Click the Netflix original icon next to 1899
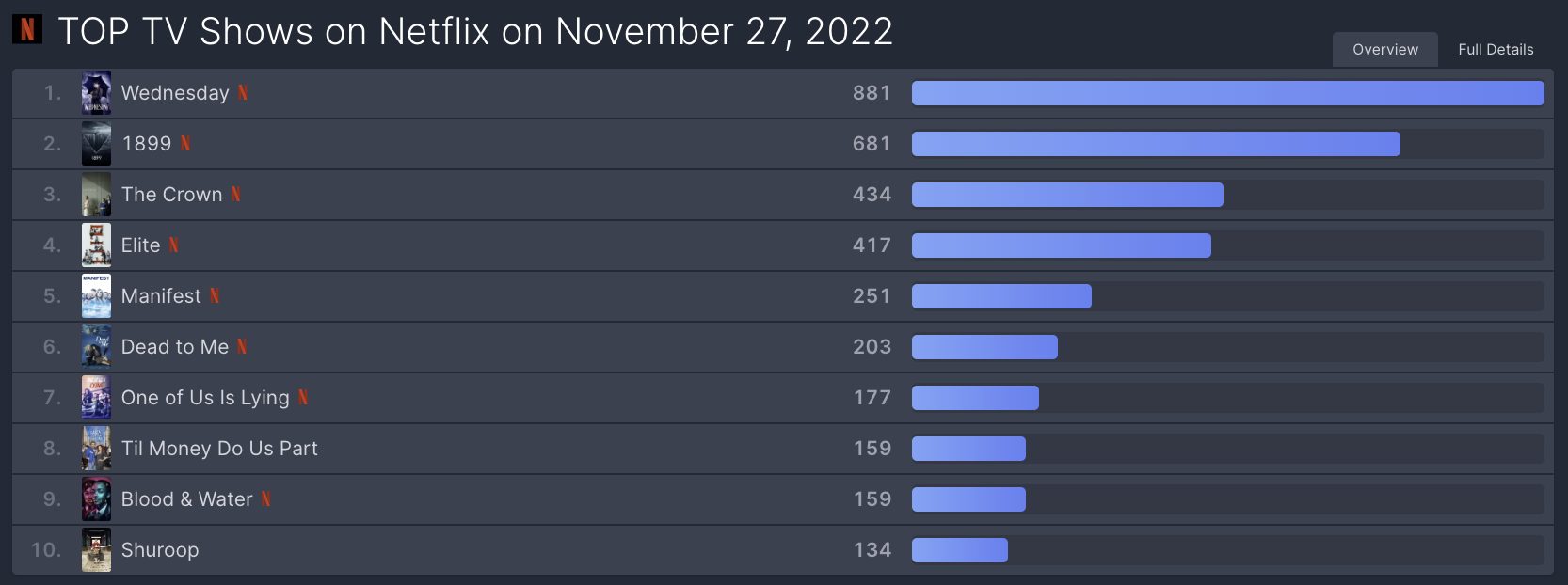The height and width of the screenshot is (585, 1568). 185,143
